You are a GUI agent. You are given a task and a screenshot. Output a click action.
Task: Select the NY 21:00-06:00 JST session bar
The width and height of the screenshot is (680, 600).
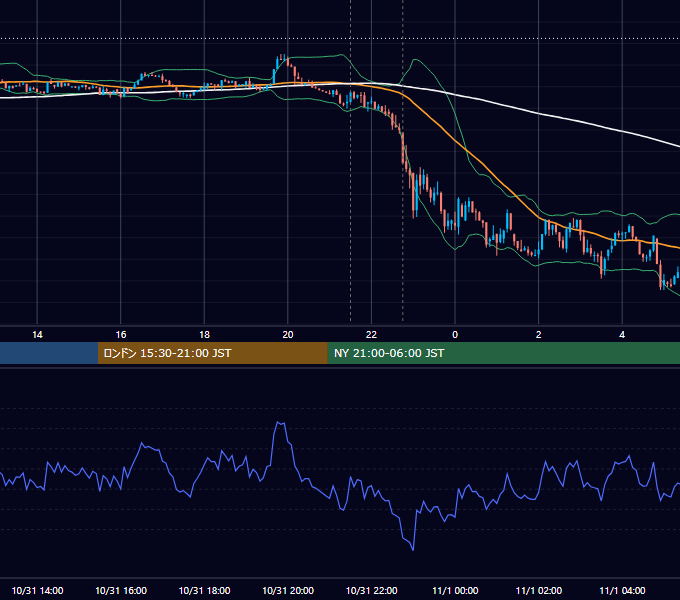(503, 353)
